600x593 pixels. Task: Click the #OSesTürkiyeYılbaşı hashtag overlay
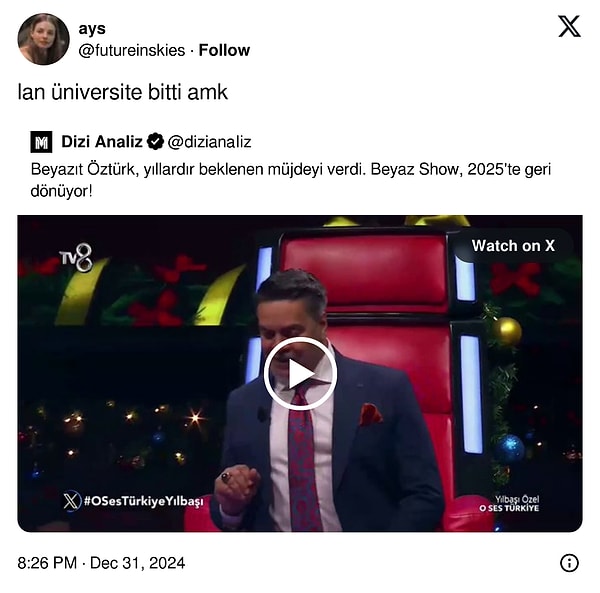(x=143, y=501)
